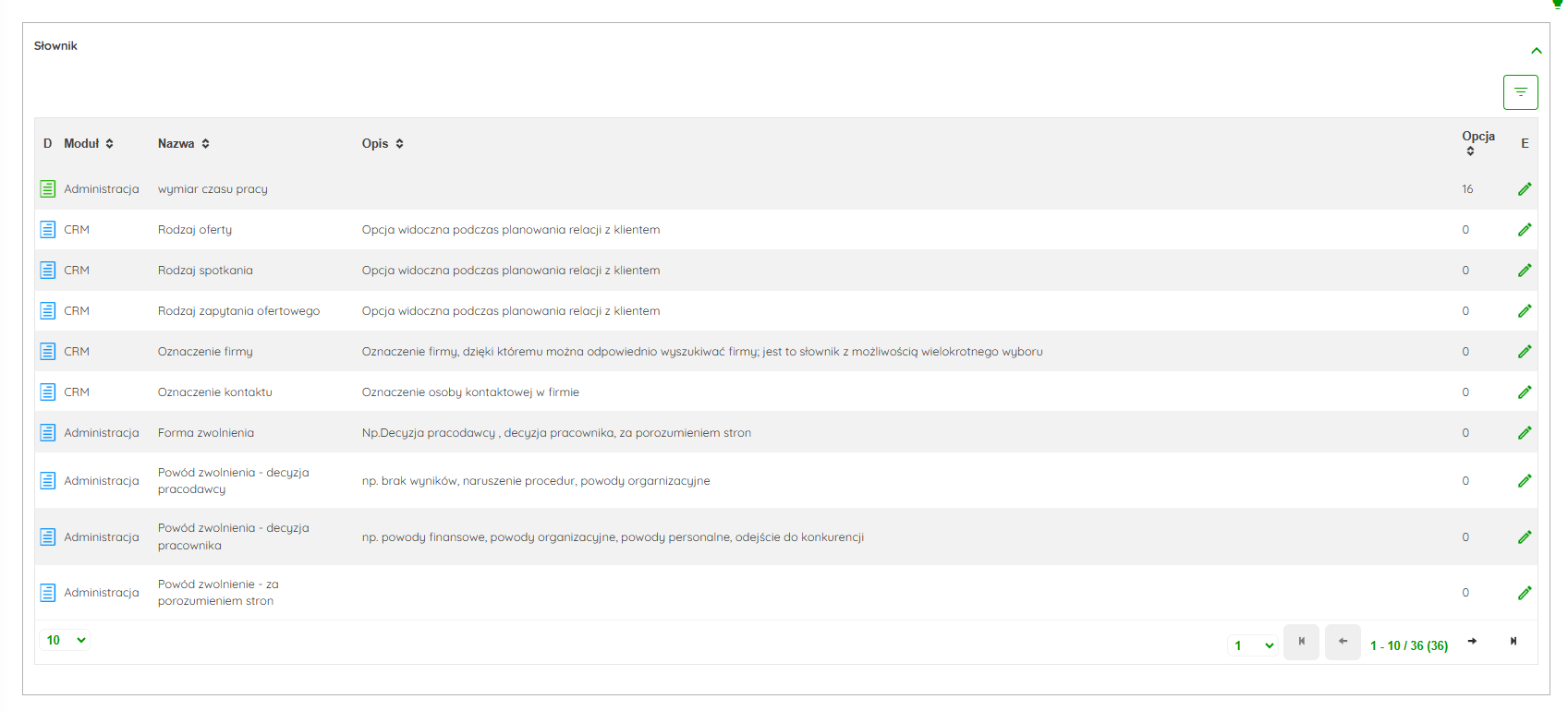This screenshot has width=1568, height=711.
Task: Go to the next page with the right arrow
Action: tap(1472, 642)
